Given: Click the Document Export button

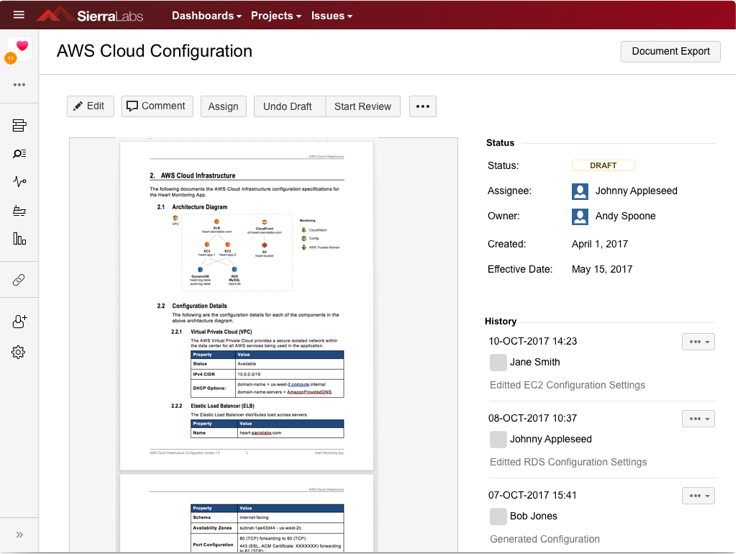Looking at the screenshot, I should (x=670, y=52).
